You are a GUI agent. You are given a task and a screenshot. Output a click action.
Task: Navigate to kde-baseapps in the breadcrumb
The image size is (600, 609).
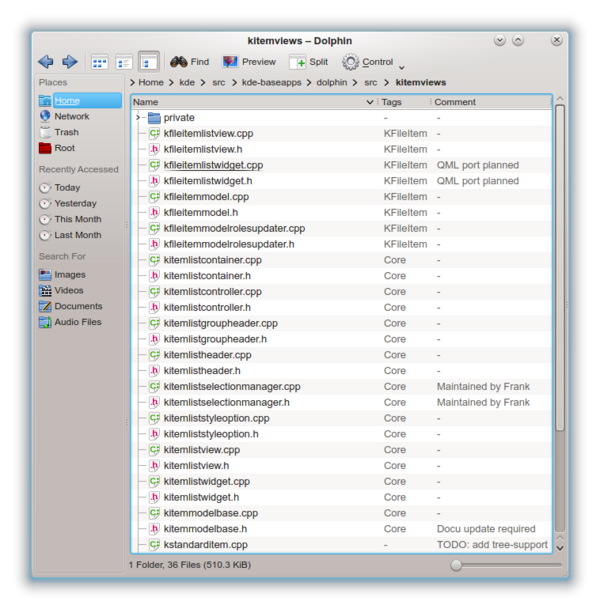click(x=271, y=82)
